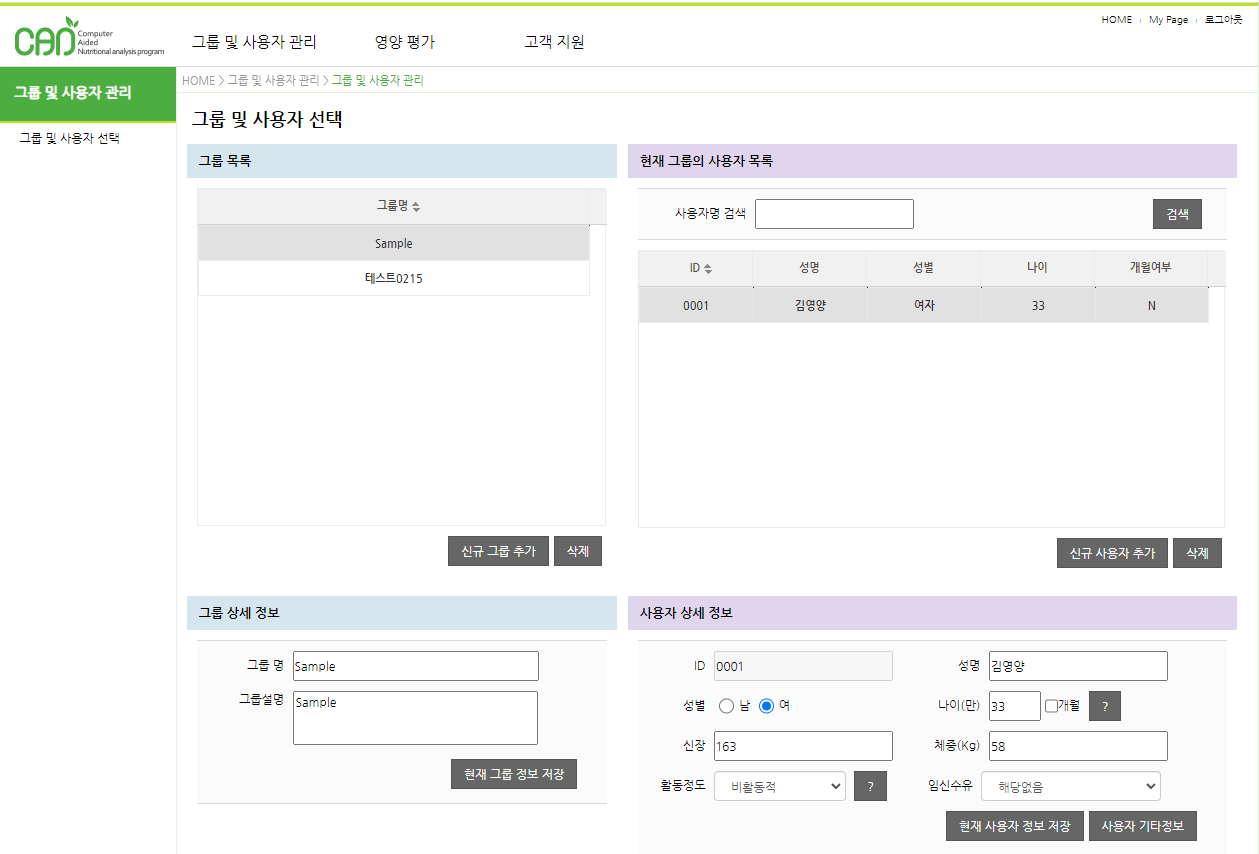Select the 테스트0215 group row

(x=393, y=279)
